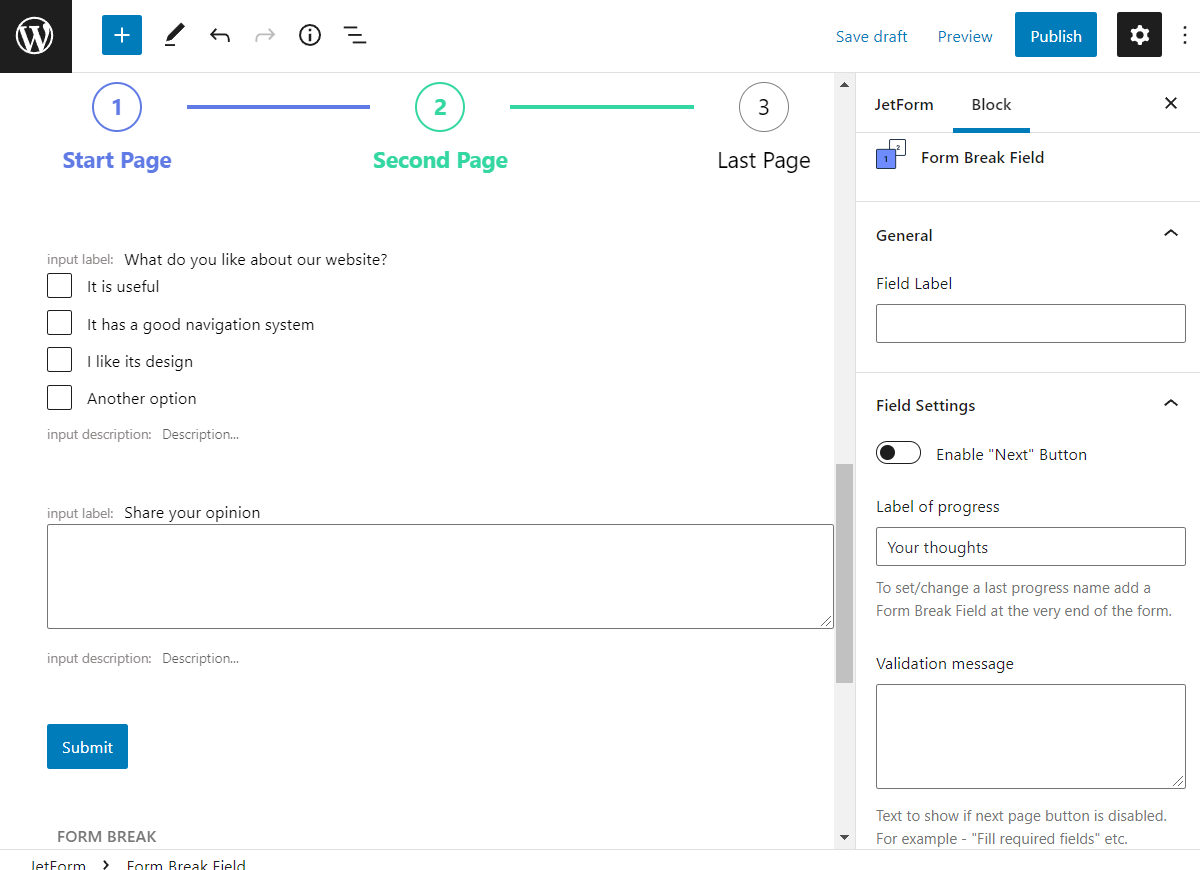Click the WordPress logo

click(36, 36)
